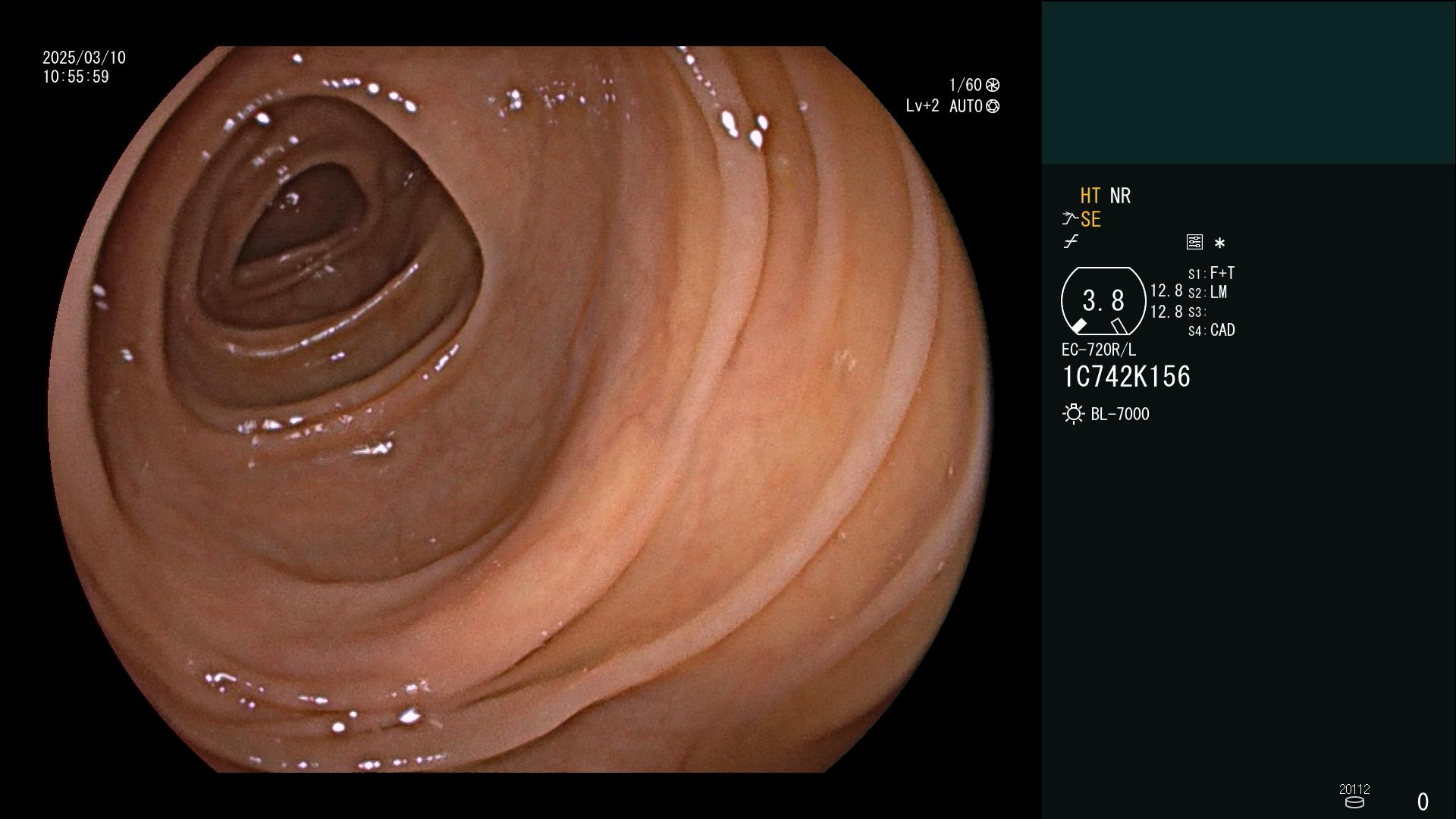Click the endoscopic live image view
1456x819 pixels.
[x=520, y=409]
